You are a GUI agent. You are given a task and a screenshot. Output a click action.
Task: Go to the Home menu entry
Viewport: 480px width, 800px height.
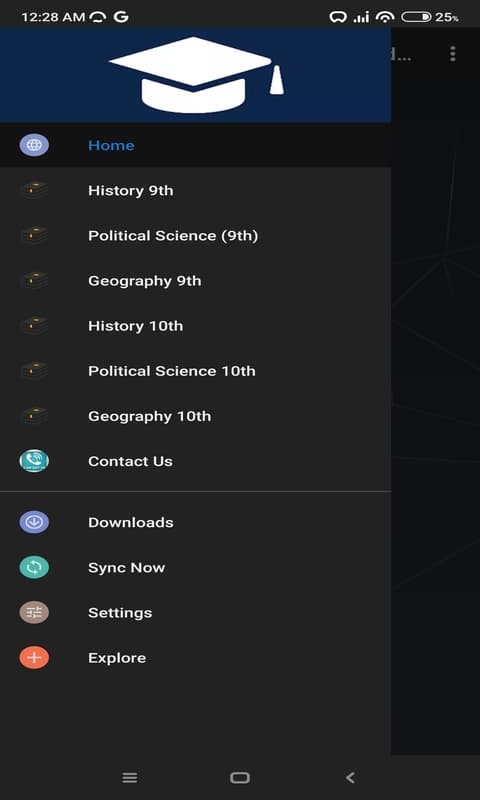point(195,145)
